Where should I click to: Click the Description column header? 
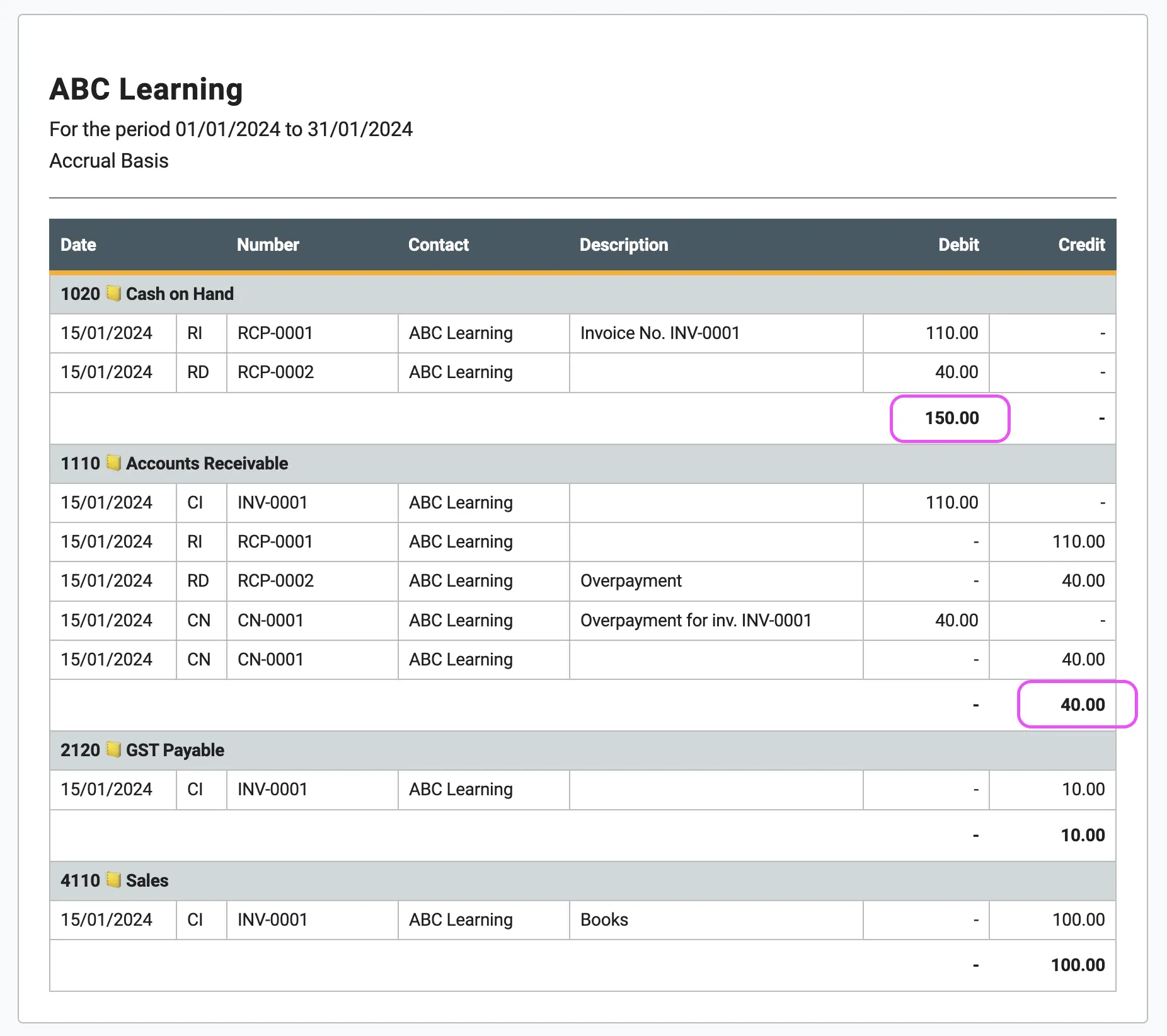coord(624,245)
